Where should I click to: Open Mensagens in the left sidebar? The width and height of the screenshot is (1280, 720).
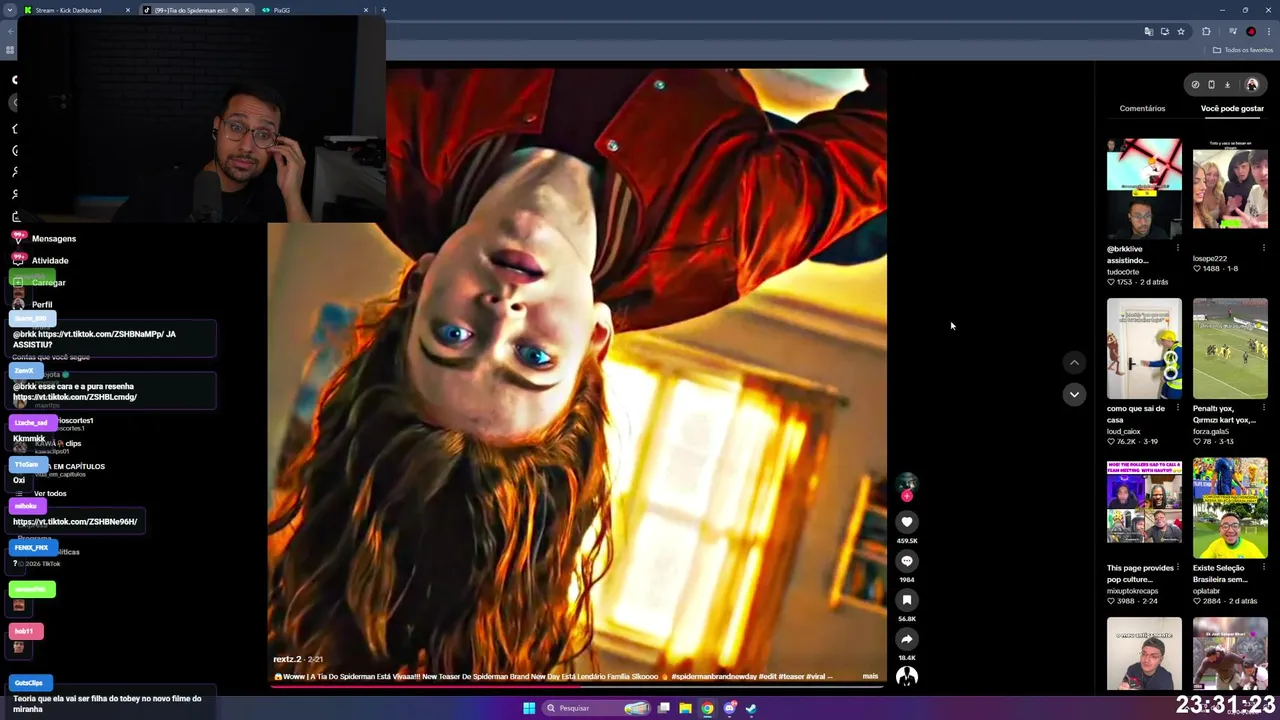44,239
